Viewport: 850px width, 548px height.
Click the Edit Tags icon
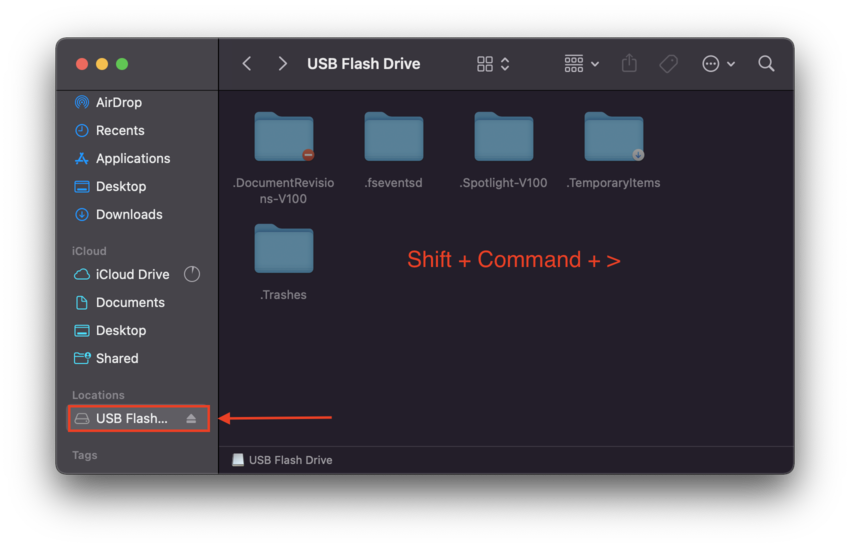point(668,64)
